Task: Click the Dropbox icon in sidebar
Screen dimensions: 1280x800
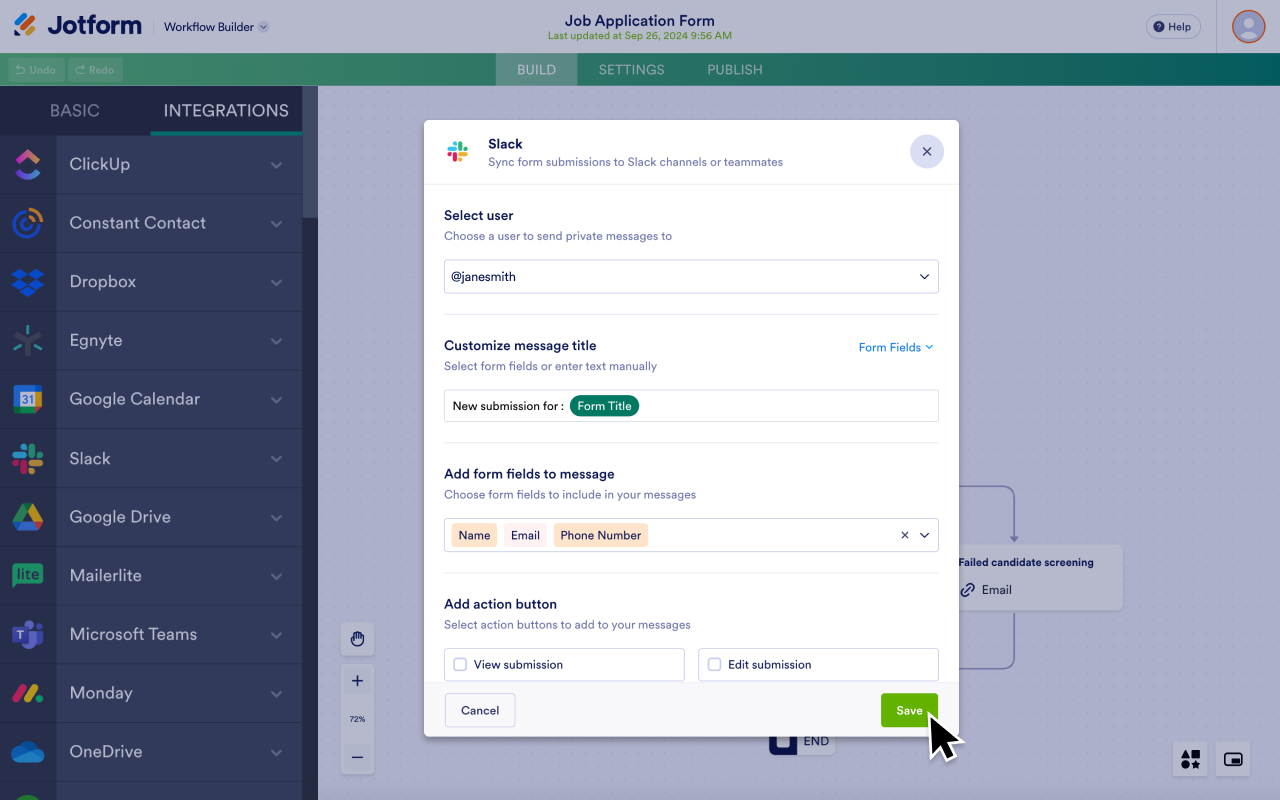Action: click(28, 282)
